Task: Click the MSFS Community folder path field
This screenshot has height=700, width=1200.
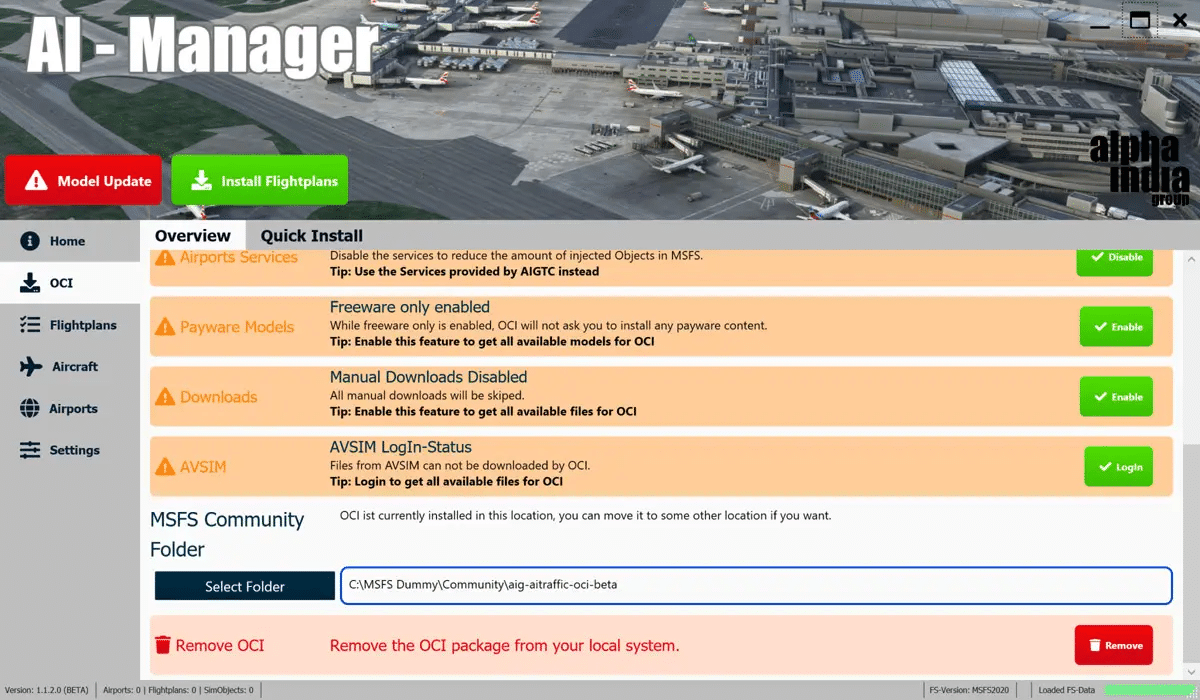Action: (755, 585)
